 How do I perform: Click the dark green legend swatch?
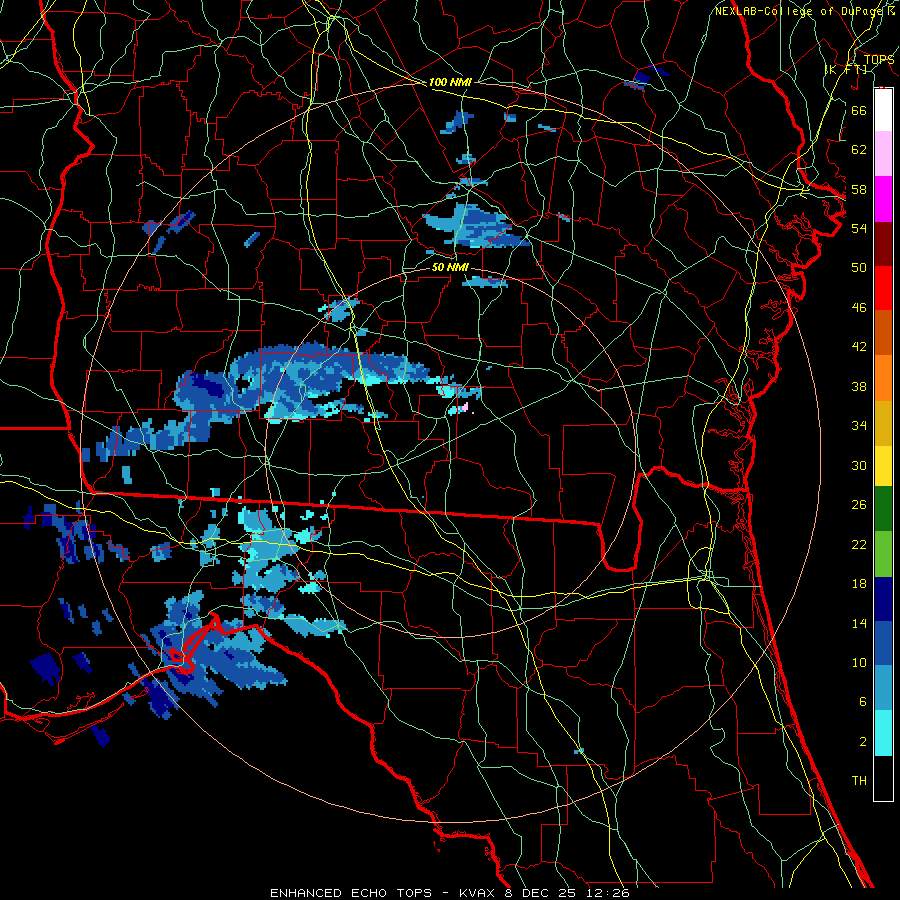[883, 509]
